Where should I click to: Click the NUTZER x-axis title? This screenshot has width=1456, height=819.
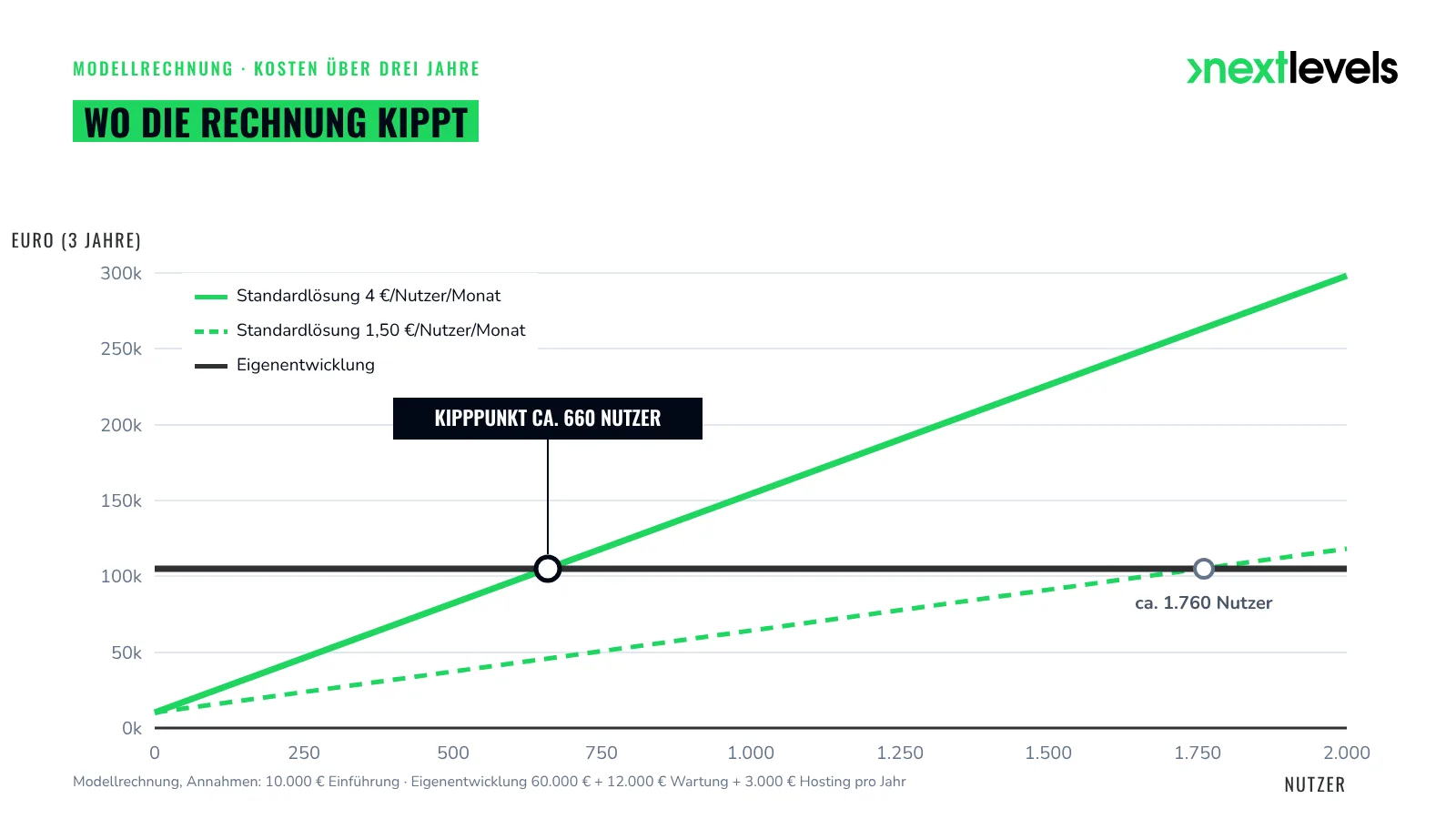pos(1315,784)
